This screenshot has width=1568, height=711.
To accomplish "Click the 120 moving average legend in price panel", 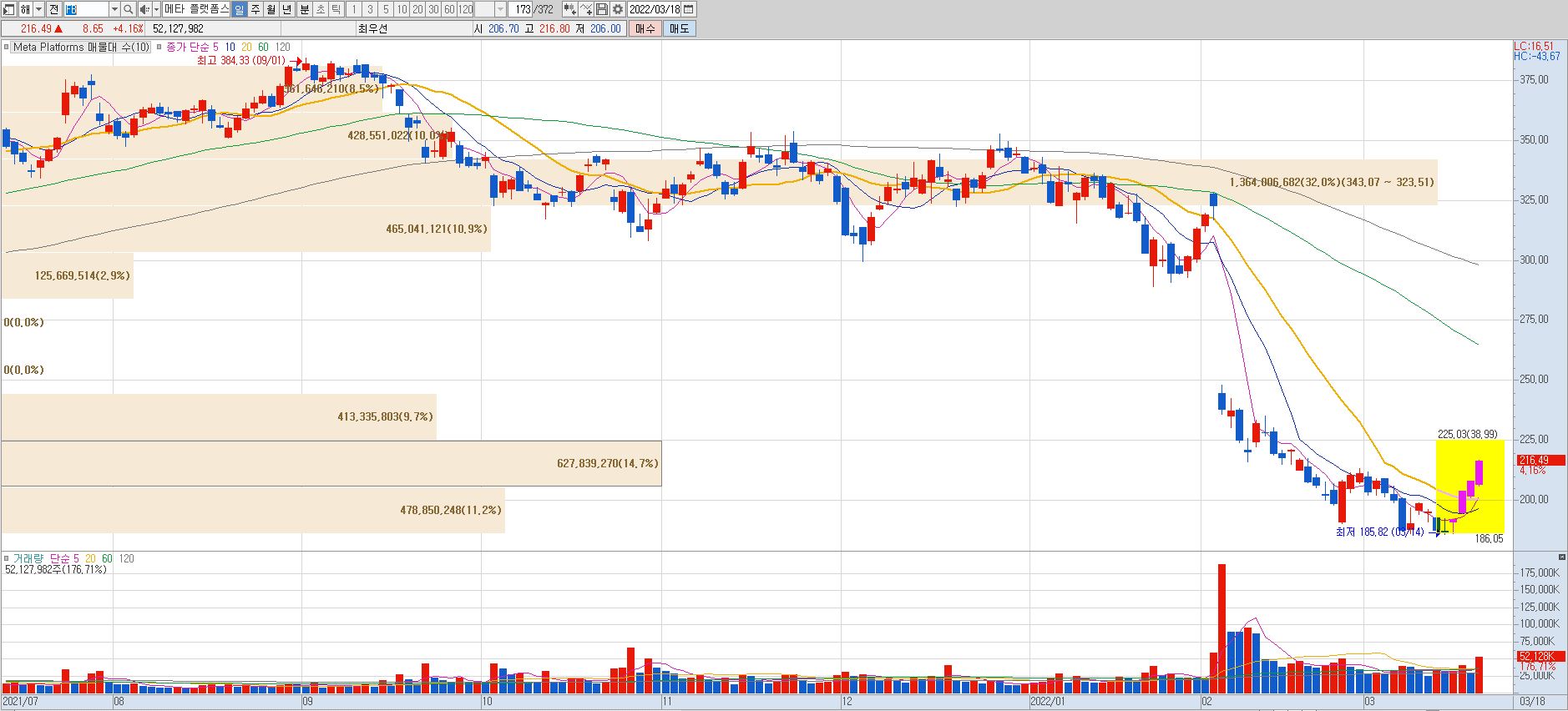I will pos(282,47).
